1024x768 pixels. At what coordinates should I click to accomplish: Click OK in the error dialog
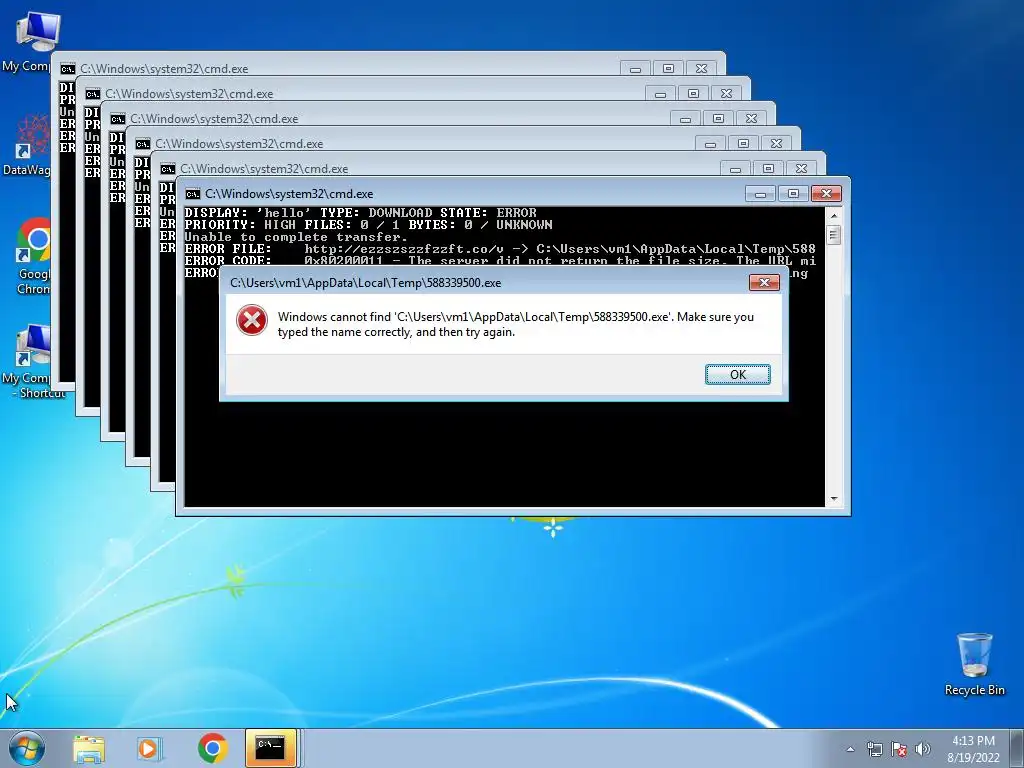(737, 374)
